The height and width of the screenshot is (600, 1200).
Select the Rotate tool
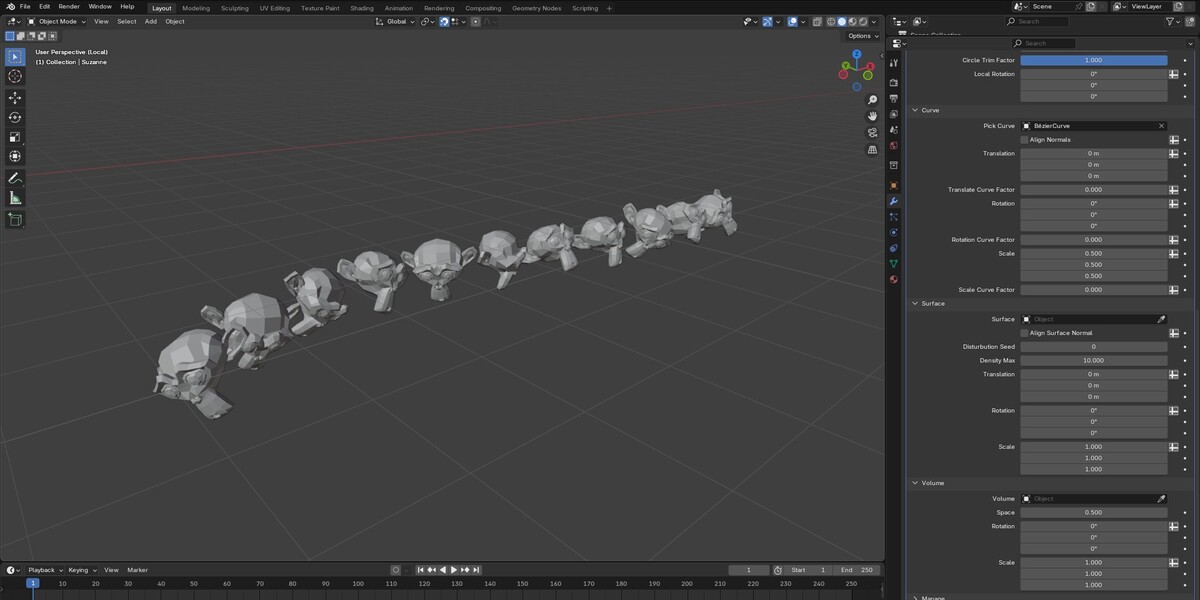[x=15, y=117]
